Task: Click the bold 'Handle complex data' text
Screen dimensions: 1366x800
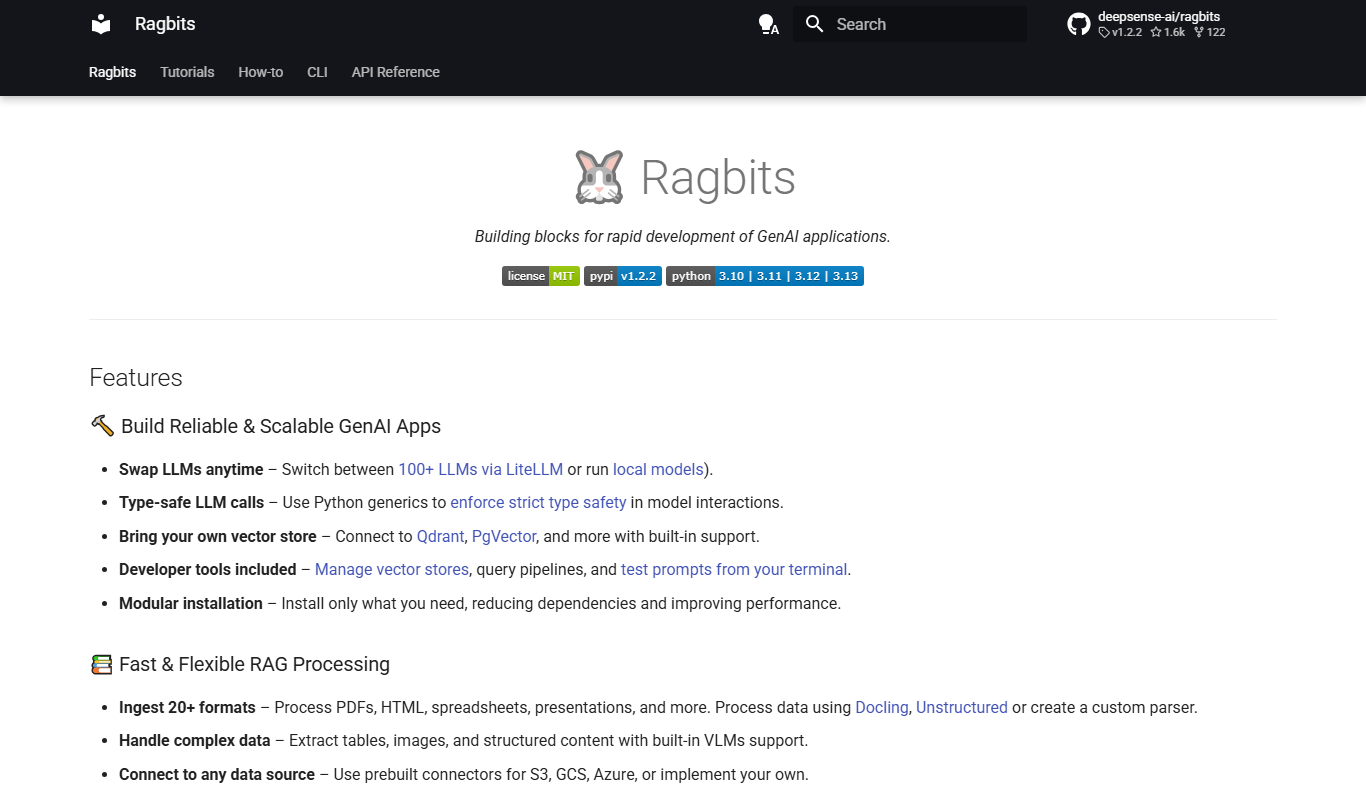Action: click(195, 740)
